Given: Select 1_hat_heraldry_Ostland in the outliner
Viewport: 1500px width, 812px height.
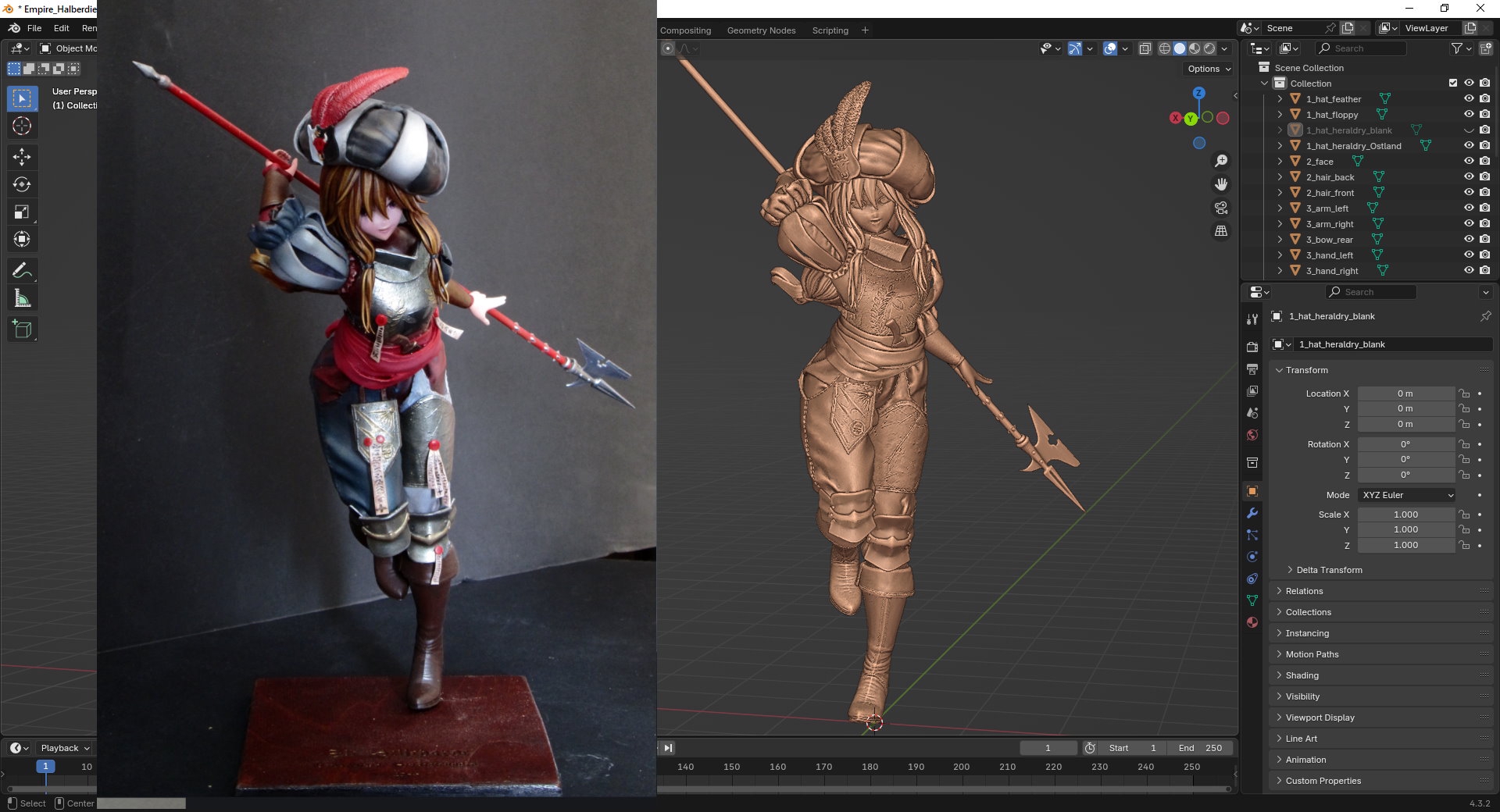Looking at the screenshot, I should click(1354, 146).
